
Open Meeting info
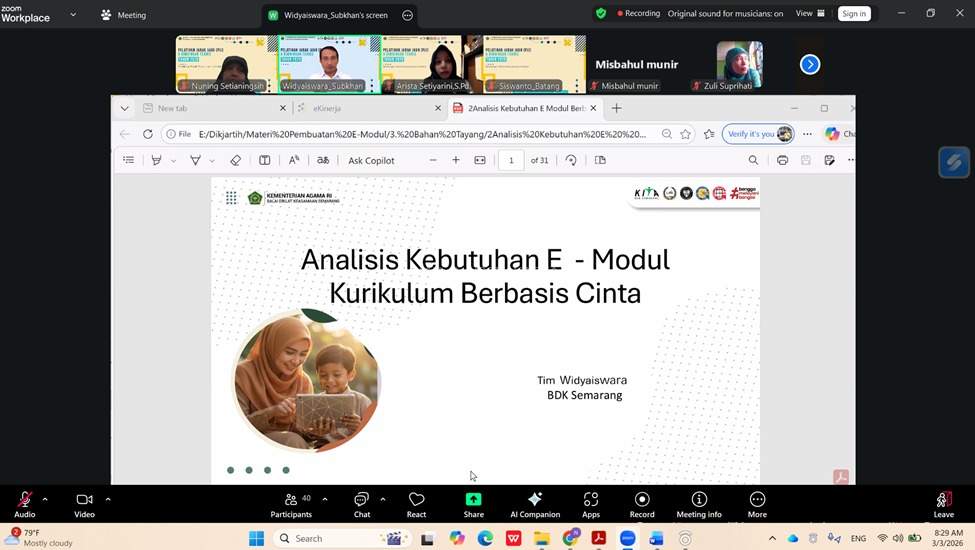point(699,501)
